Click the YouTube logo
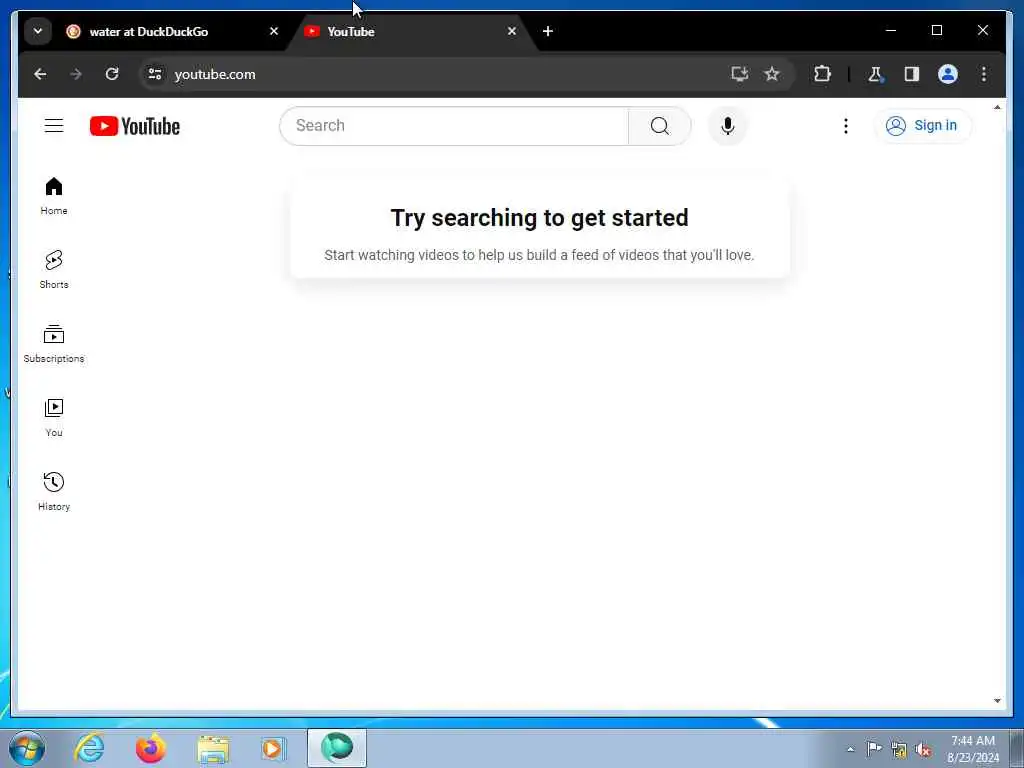Screen dimensions: 1024x768 [x=135, y=126]
